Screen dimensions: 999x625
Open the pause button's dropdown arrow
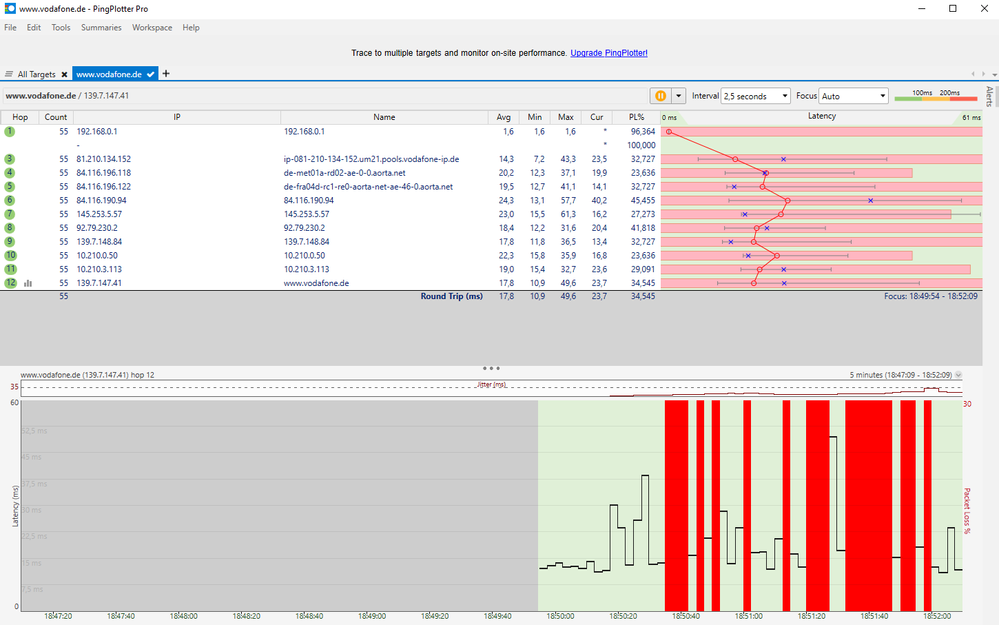(679, 96)
